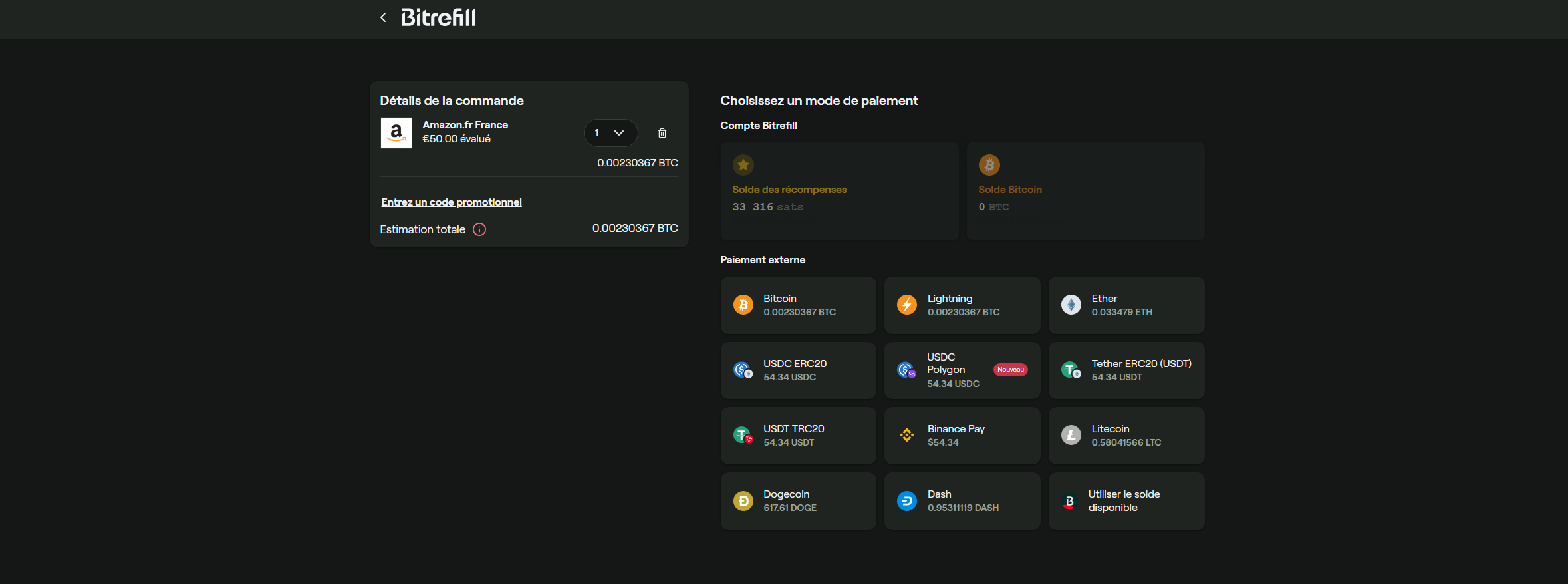
Task: Pay with Bitcoin 0.00230367 BTC
Action: [799, 305]
